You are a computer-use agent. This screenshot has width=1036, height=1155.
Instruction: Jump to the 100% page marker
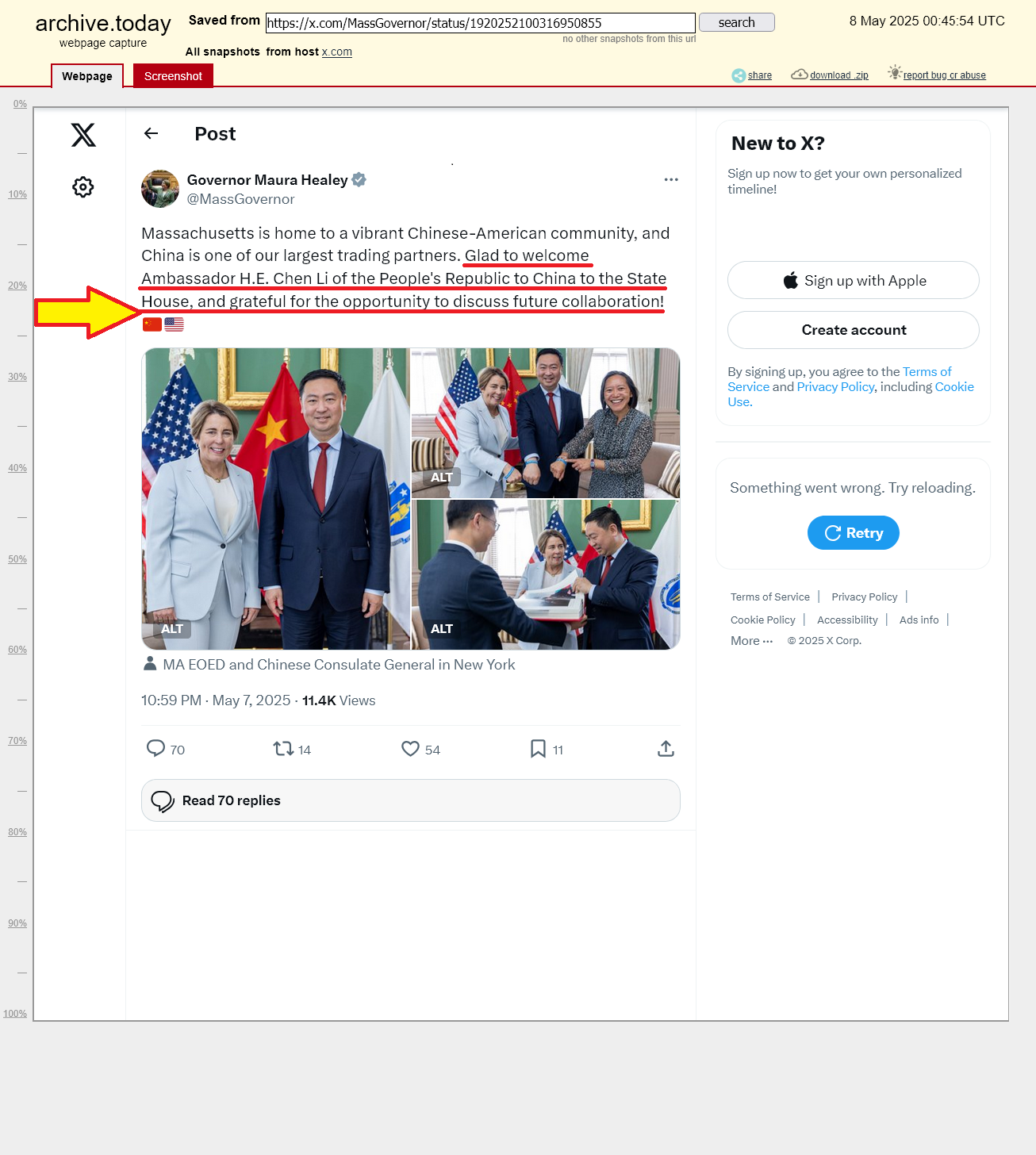click(x=15, y=1014)
